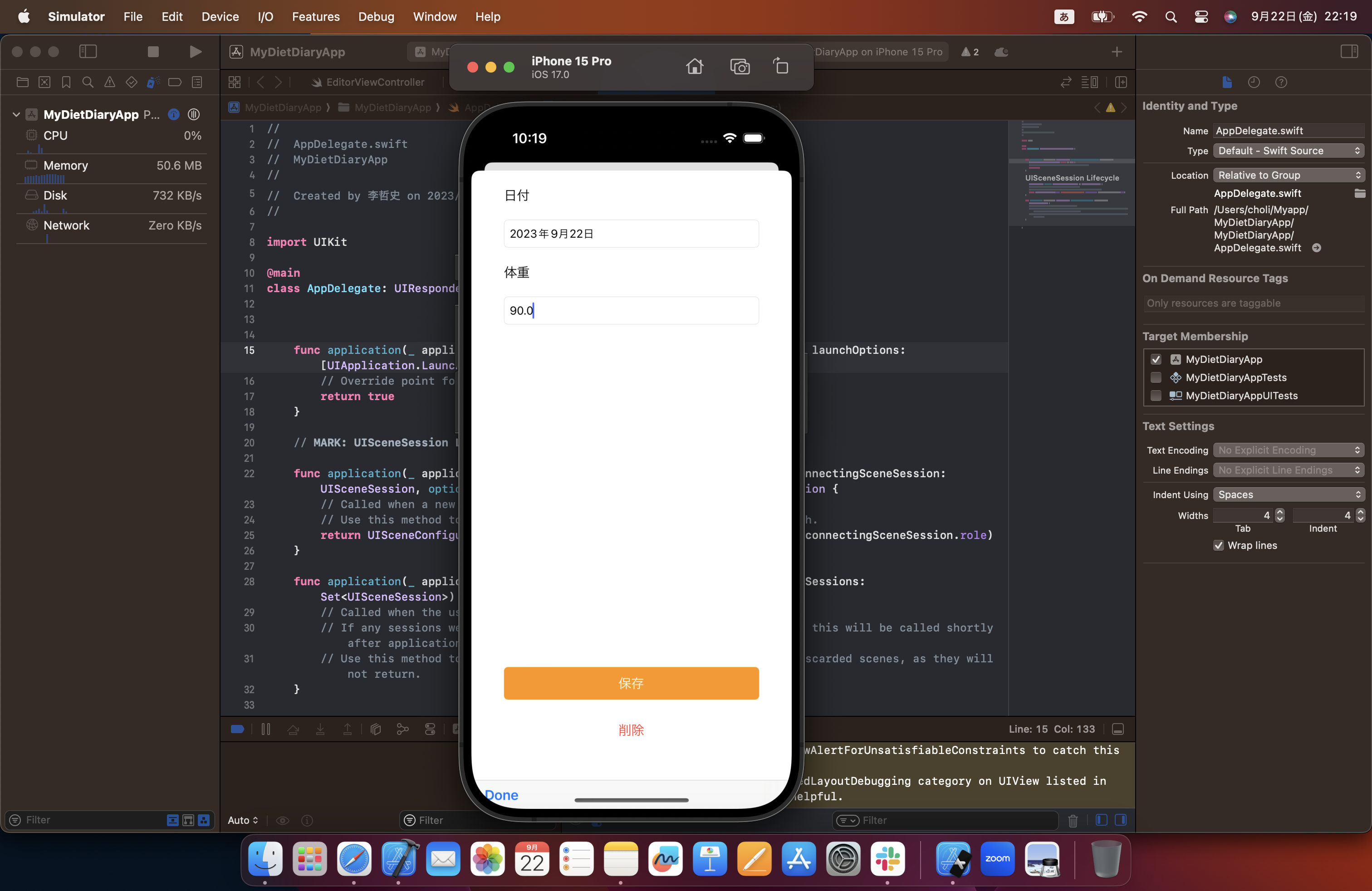Click the date field showing 2023年9月22日
Screen dimensions: 1372x891
[631, 234]
